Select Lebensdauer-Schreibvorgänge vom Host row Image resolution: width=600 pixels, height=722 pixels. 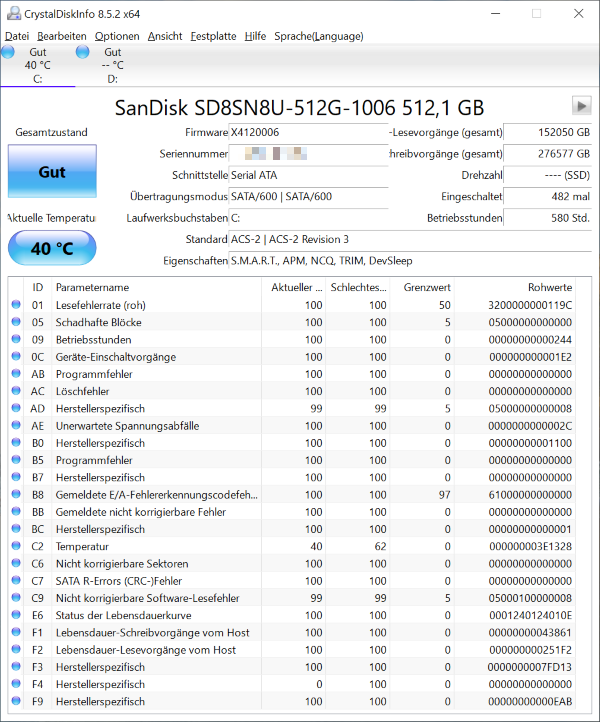[x=292, y=632]
